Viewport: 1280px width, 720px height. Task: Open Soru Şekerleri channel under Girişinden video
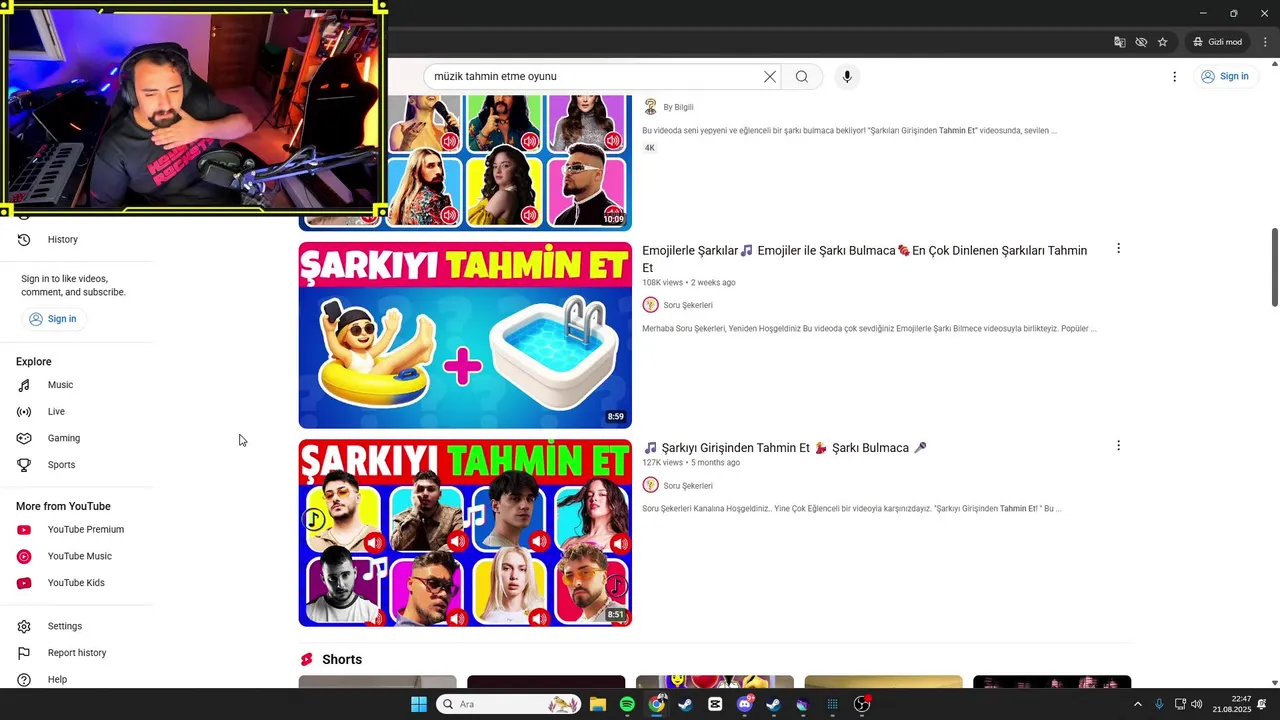point(688,486)
